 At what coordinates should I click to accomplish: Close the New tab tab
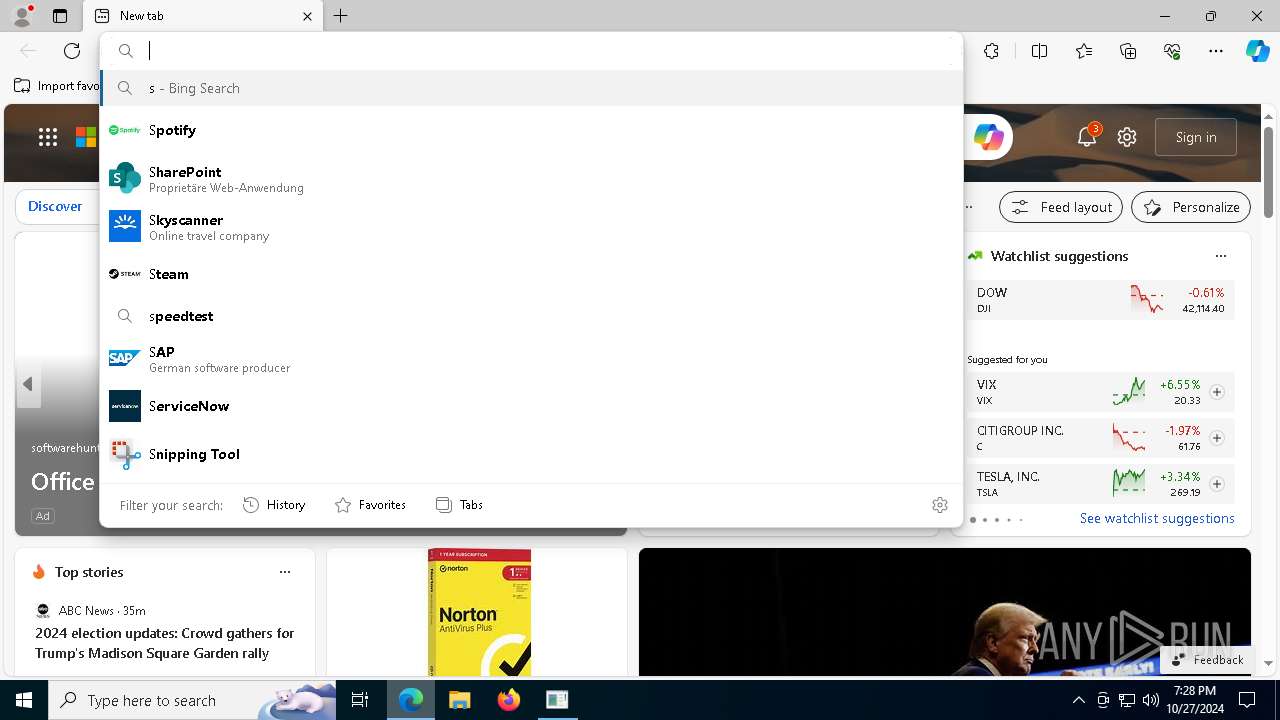tap(307, 16)
